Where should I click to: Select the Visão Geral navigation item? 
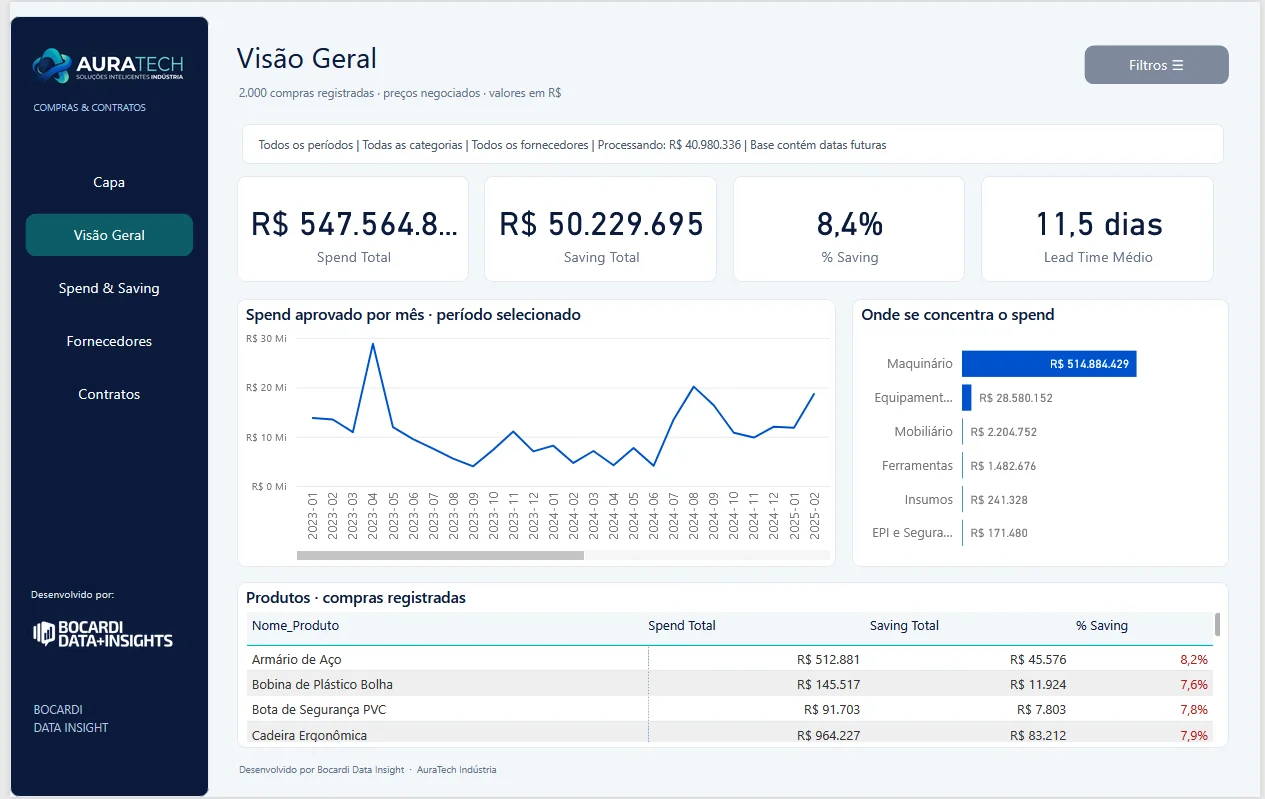(x=109, y=235)
